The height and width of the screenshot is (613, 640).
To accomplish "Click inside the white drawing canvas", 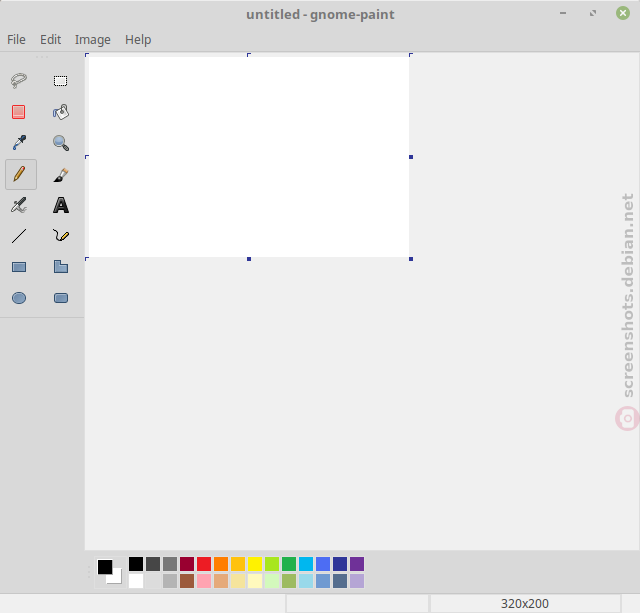I will tap(249, 157).
